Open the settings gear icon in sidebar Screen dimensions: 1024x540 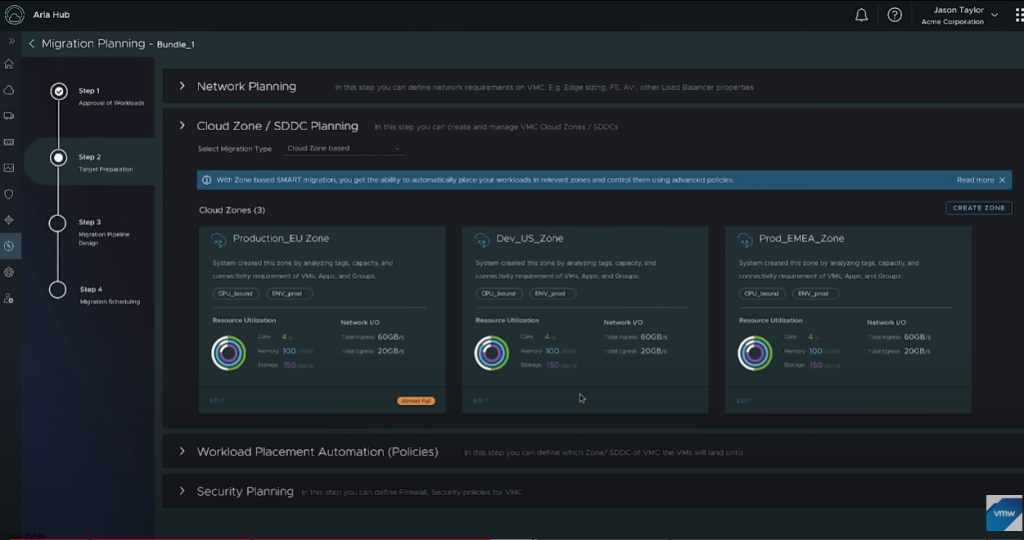(9, 272)
